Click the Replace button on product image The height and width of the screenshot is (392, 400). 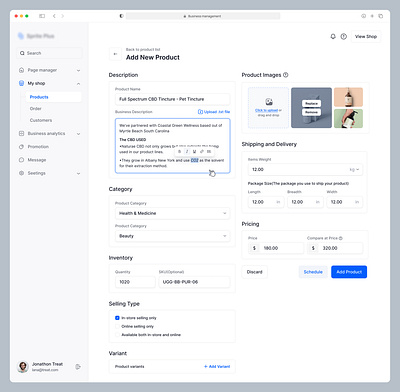[x=311, y=104]
